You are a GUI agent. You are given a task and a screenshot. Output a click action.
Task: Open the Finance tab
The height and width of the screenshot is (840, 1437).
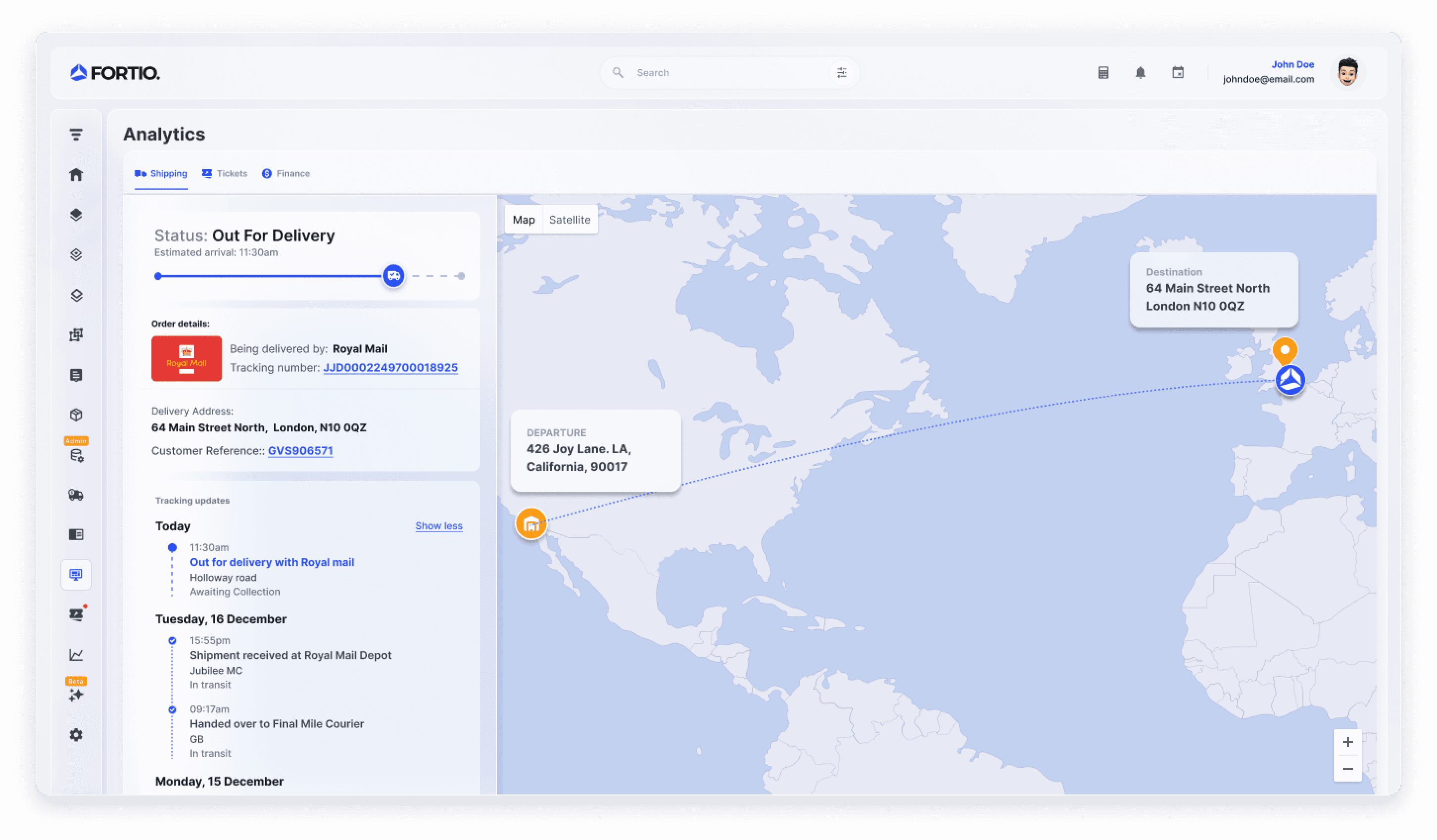pyautogui.click(x=286, y=173)
